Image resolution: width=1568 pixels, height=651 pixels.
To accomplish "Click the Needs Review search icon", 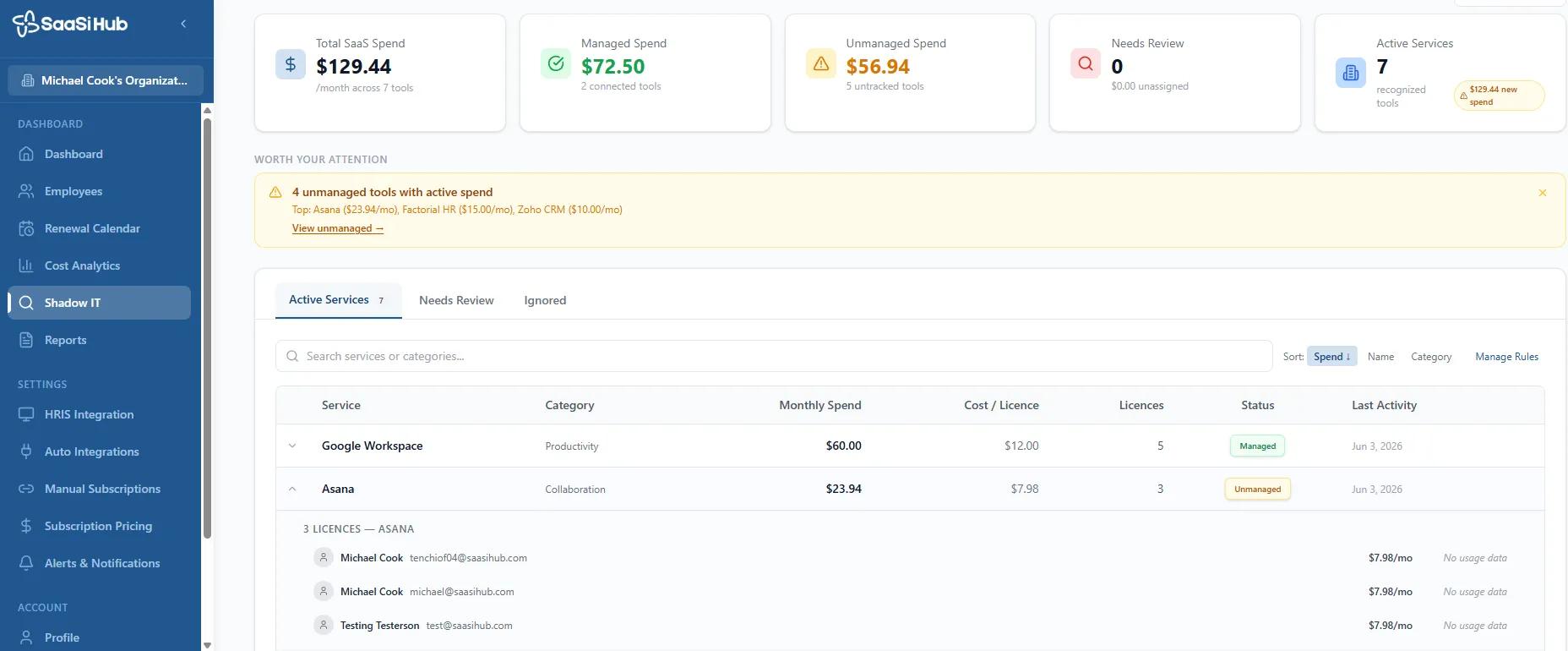I will click(1086, 63).
